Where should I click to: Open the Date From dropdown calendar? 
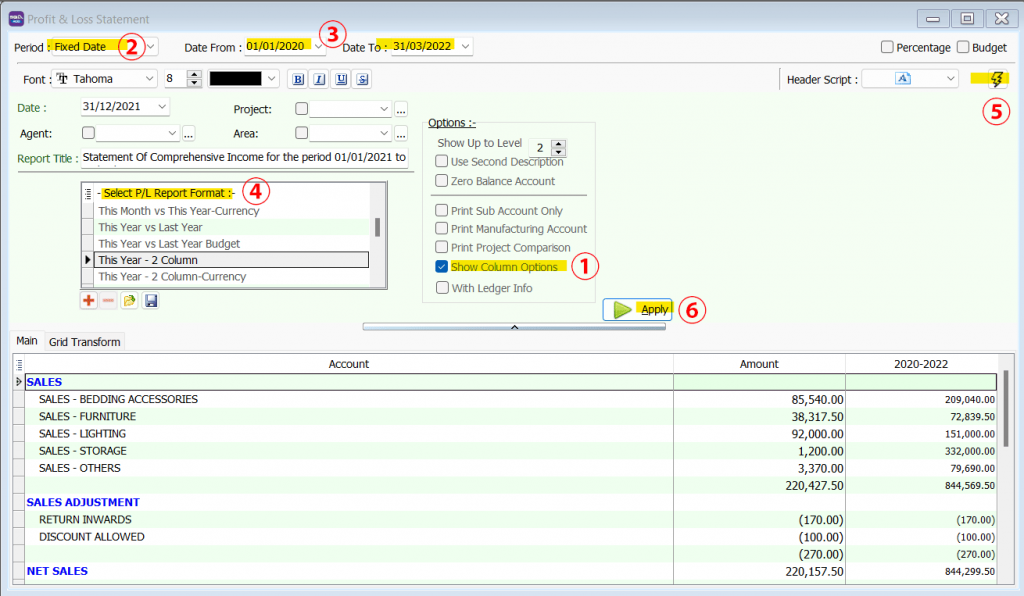(x=318, y=46)
